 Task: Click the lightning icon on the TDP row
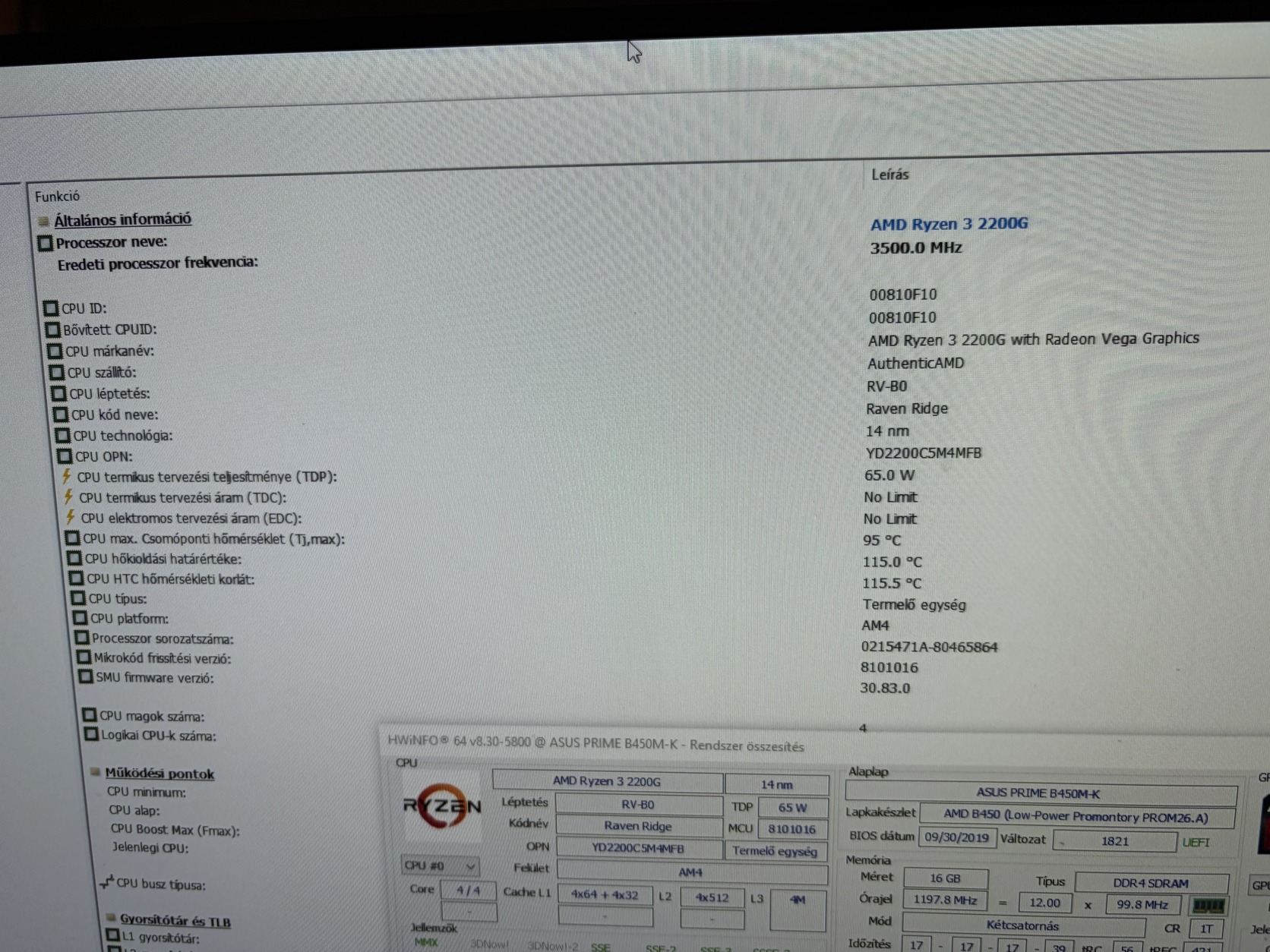pos(67,477)
